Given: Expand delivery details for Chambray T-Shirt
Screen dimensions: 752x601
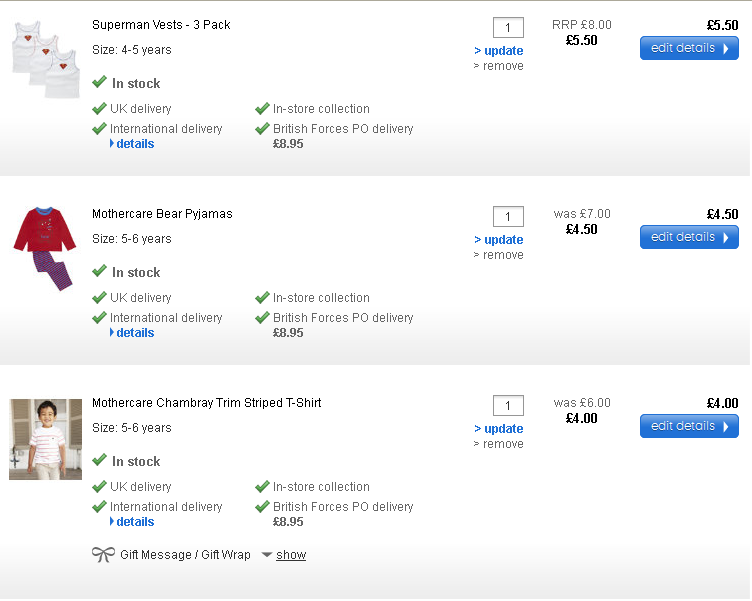Looking at the screenshot, I should coord(134,522).
